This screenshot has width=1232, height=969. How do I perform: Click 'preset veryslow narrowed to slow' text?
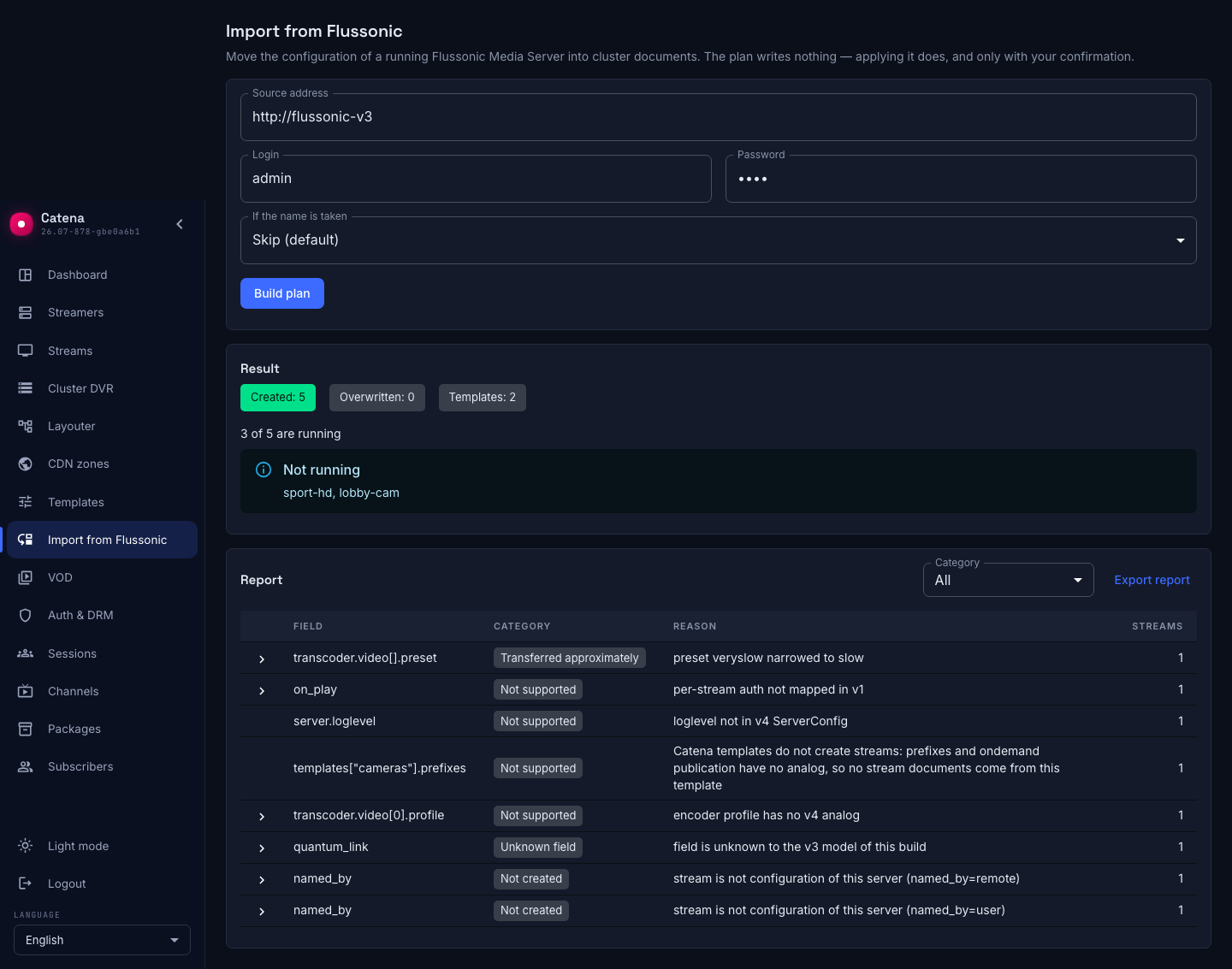(768, 658)
